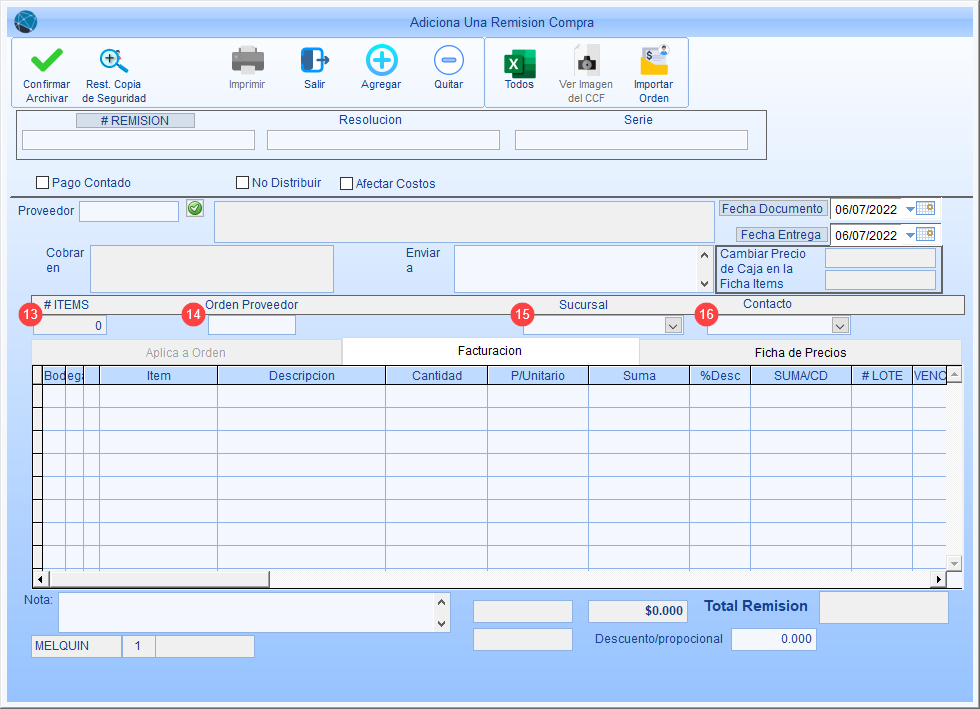Switch to the Aplica a Orden tab
The height and width of the screenshot is (709, 980).
pos(186,353)
